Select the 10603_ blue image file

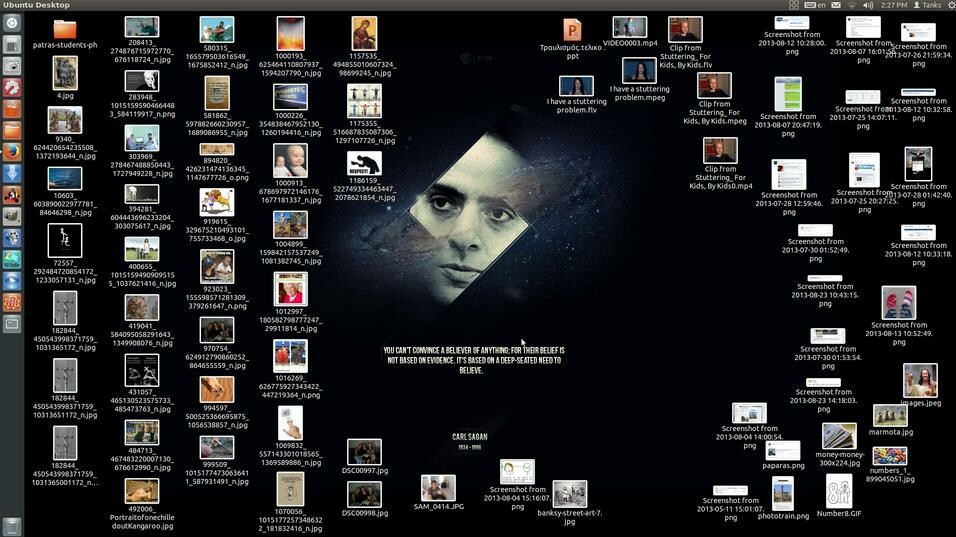(x=65, y=192)
